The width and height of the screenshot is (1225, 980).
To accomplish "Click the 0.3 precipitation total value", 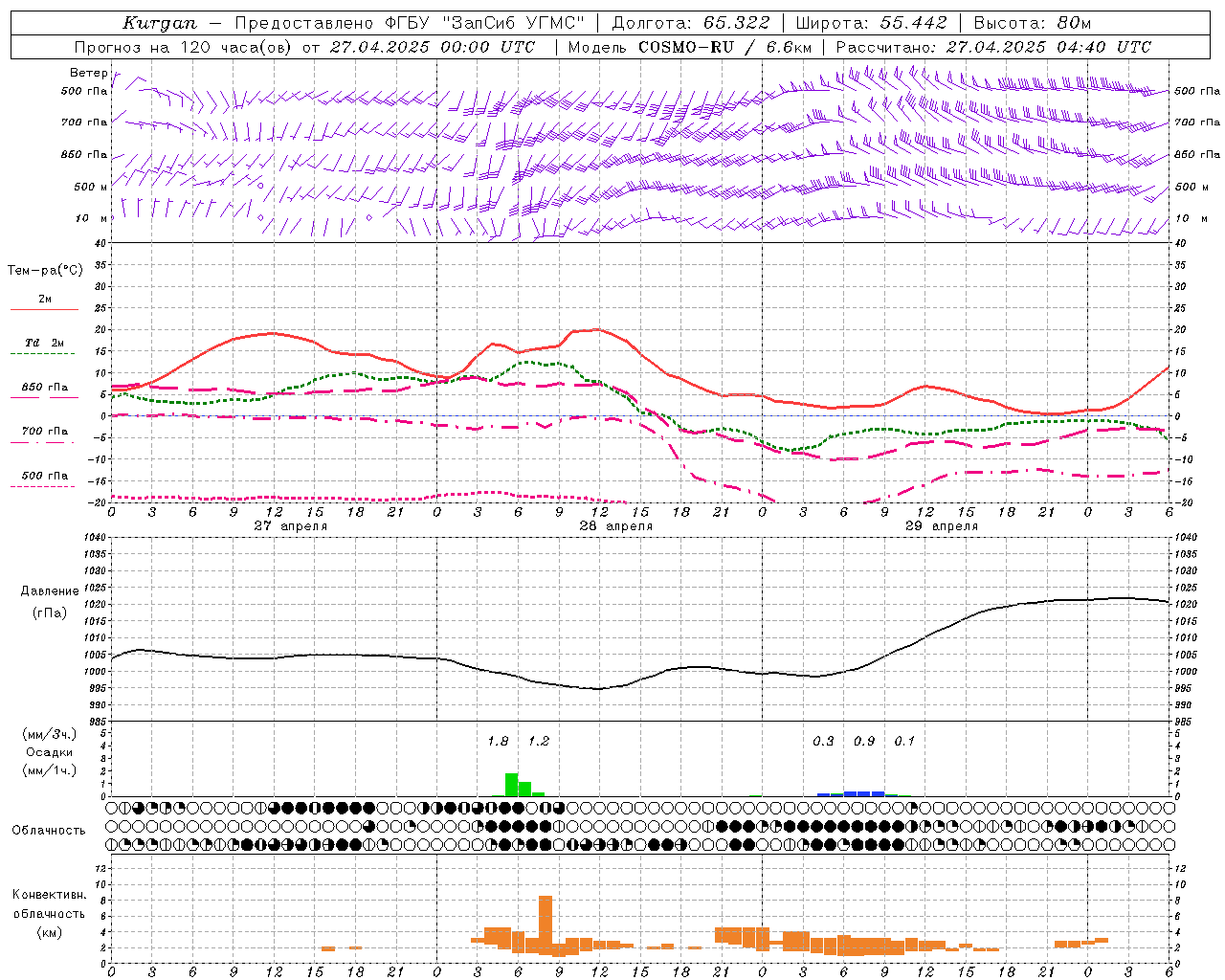I will (x=823, y=742).
